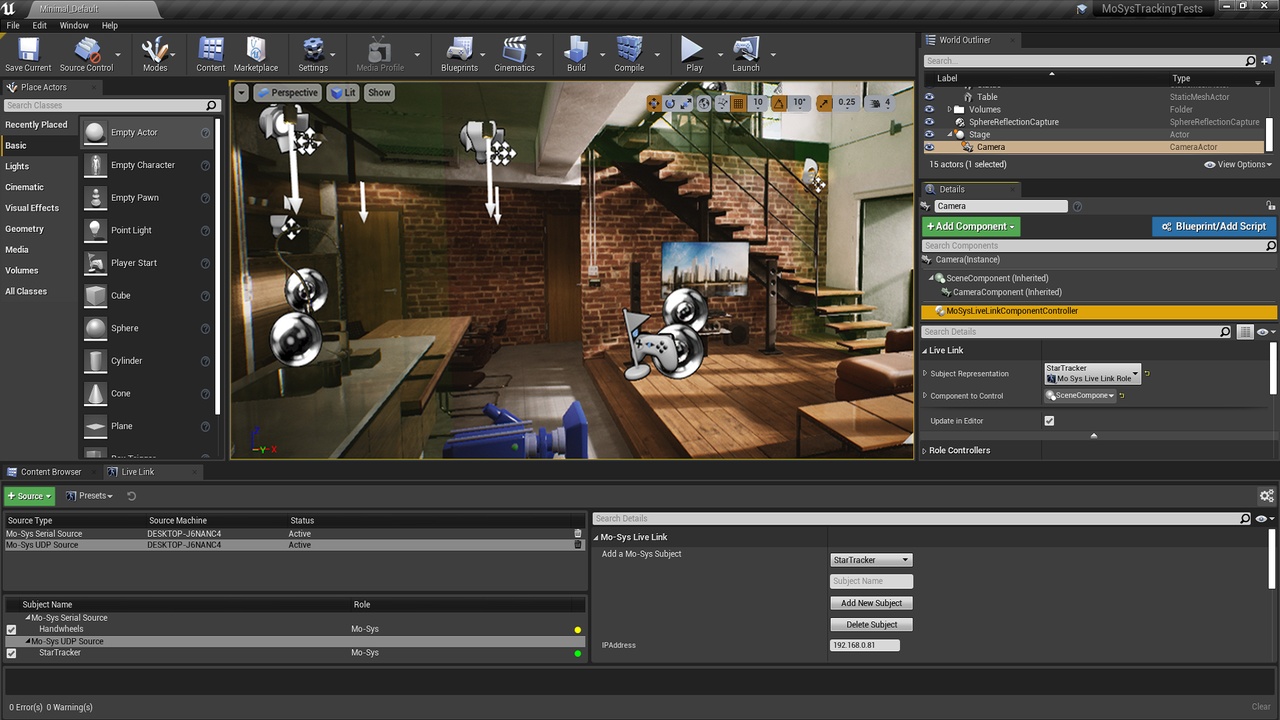Open the Cinematics toolbar icon
Image resolution: width=1280 pixels, height=720 pixels.
(x=514, y=54)
